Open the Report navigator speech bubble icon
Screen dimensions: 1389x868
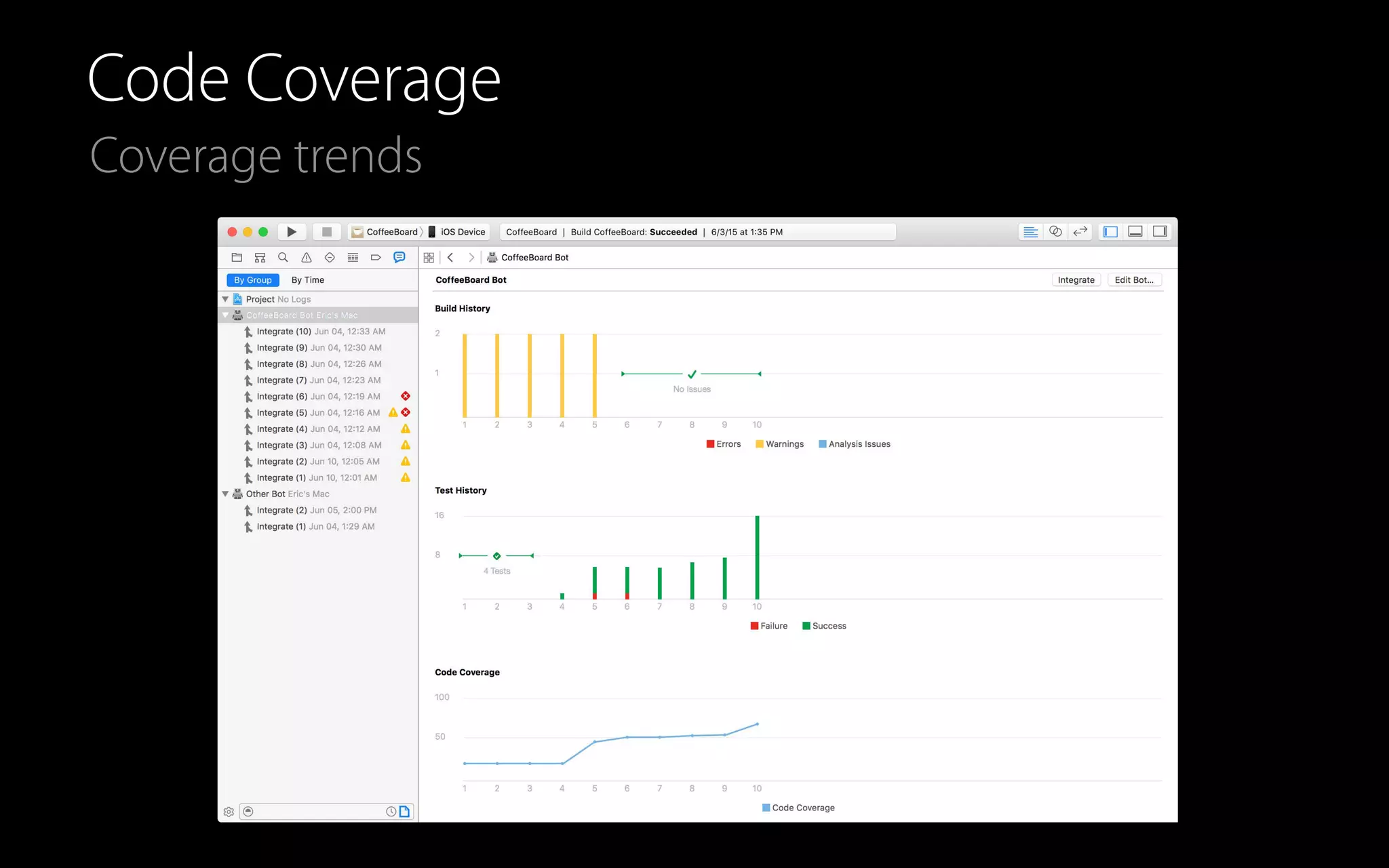399,258
